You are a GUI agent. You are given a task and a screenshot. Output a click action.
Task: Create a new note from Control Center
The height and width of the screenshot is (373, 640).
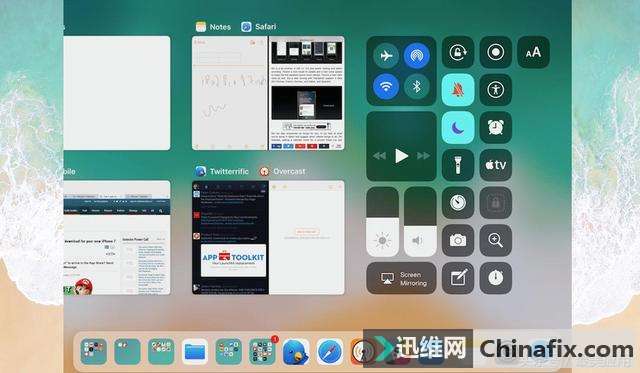coord(458,278)
